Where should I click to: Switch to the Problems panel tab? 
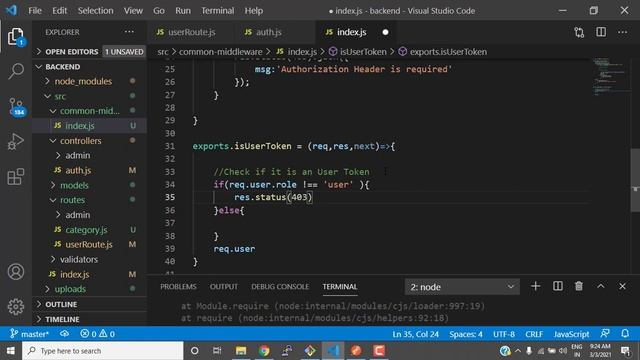tap(178, 287)
